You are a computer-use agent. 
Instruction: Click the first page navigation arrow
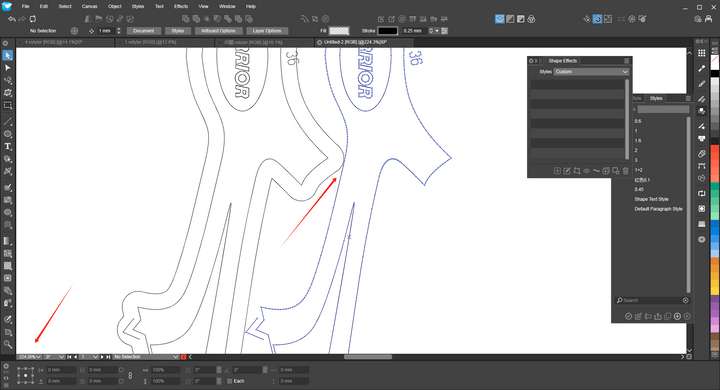tap(69, 357)
